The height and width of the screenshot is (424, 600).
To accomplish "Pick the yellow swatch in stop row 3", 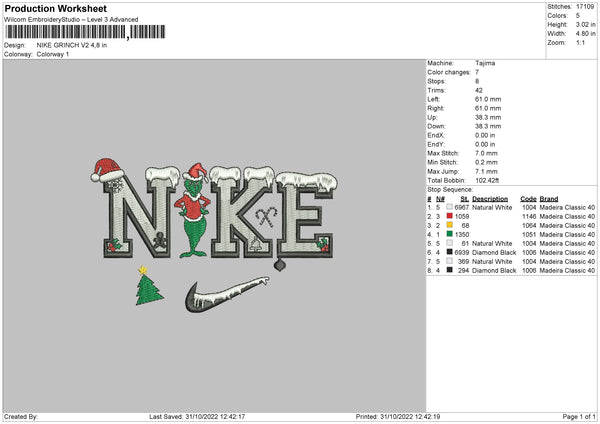I will click(449, 225).
